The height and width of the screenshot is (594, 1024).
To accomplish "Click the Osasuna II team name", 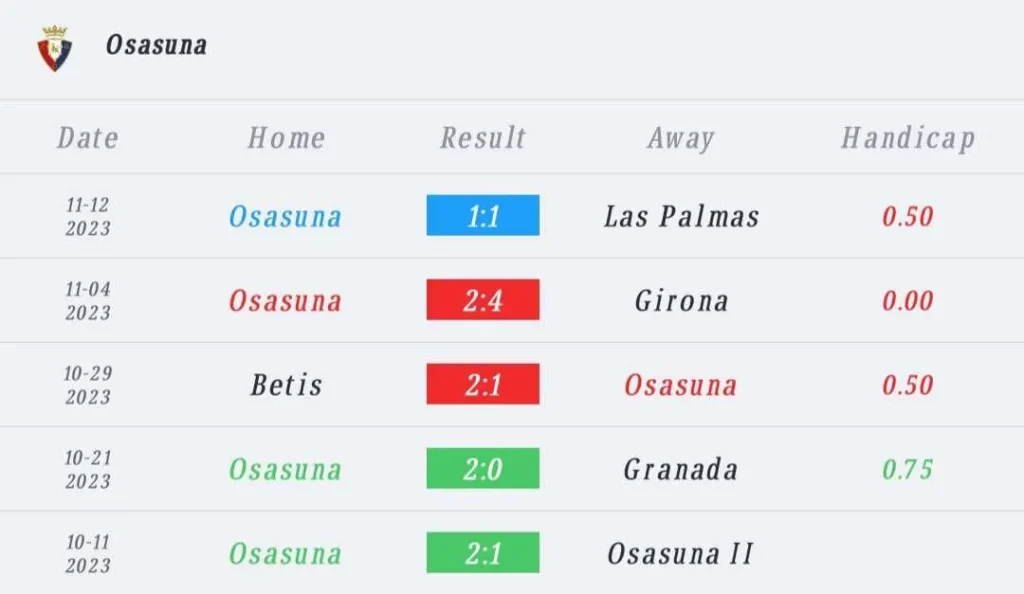I will 680,554.
